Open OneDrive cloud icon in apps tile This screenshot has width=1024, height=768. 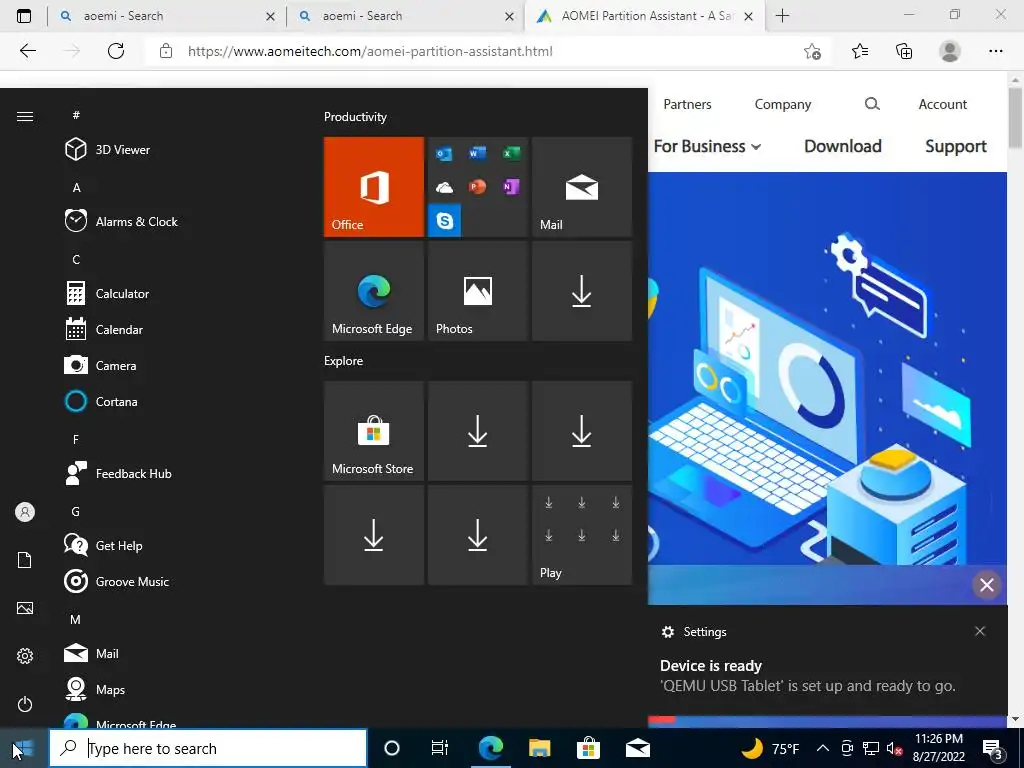[444, 187]
